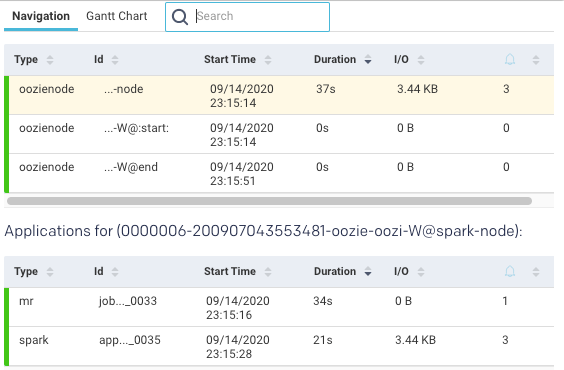Image resolution: width=564 pixels, height=370 pixels.
Task: Click Start Time header in top table
Action: click(230, 59)
